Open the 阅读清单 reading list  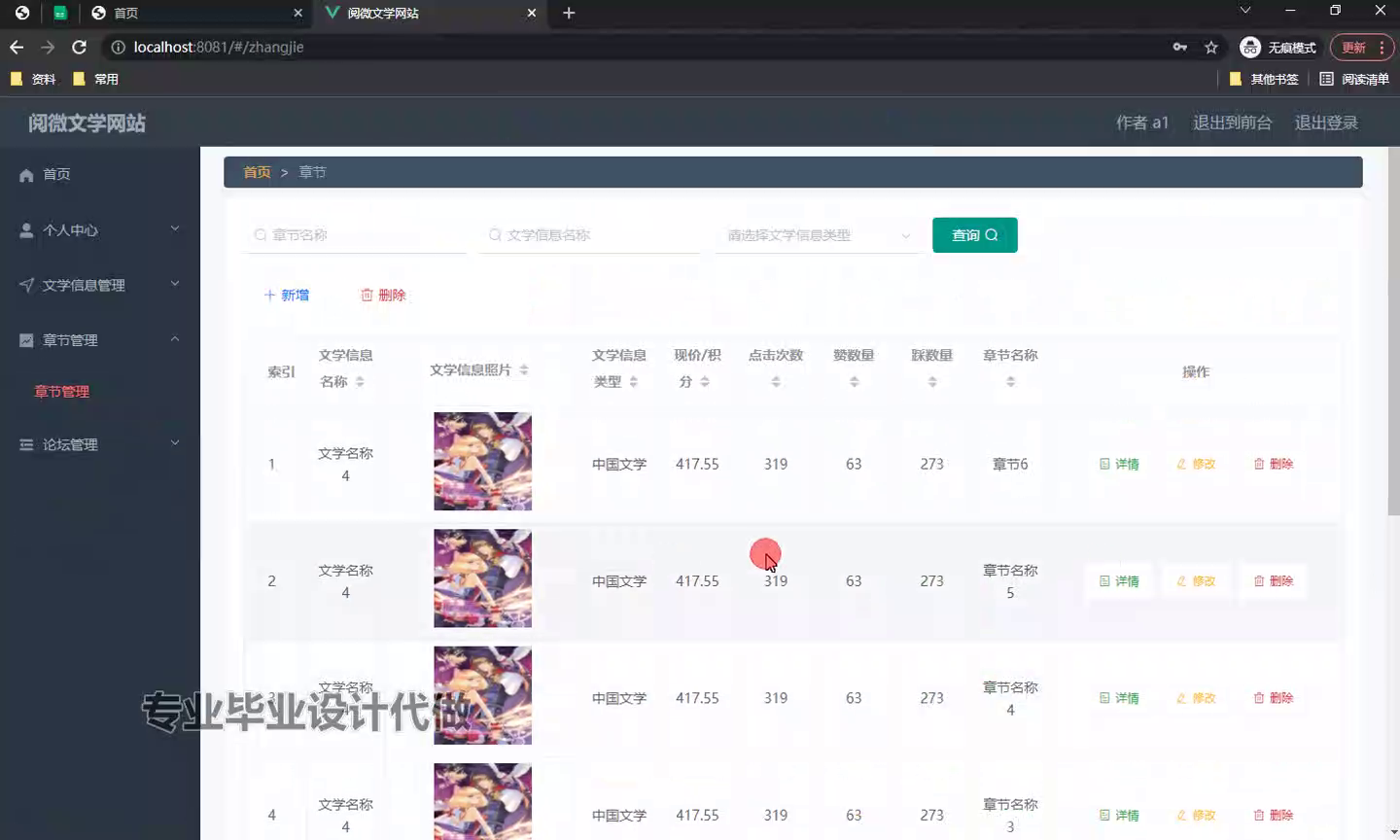click(x=1354, y=79)
